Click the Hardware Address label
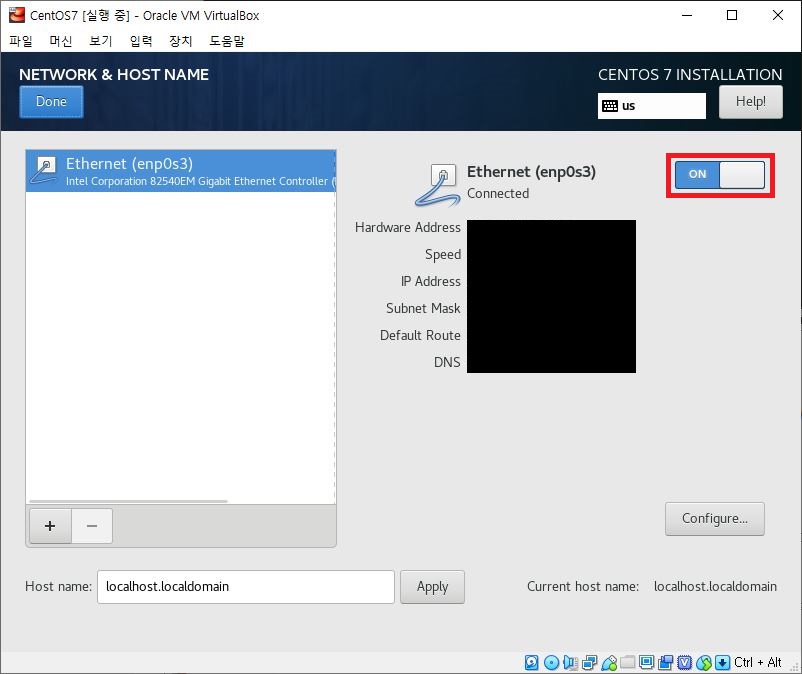 click(x=408, y=227)
